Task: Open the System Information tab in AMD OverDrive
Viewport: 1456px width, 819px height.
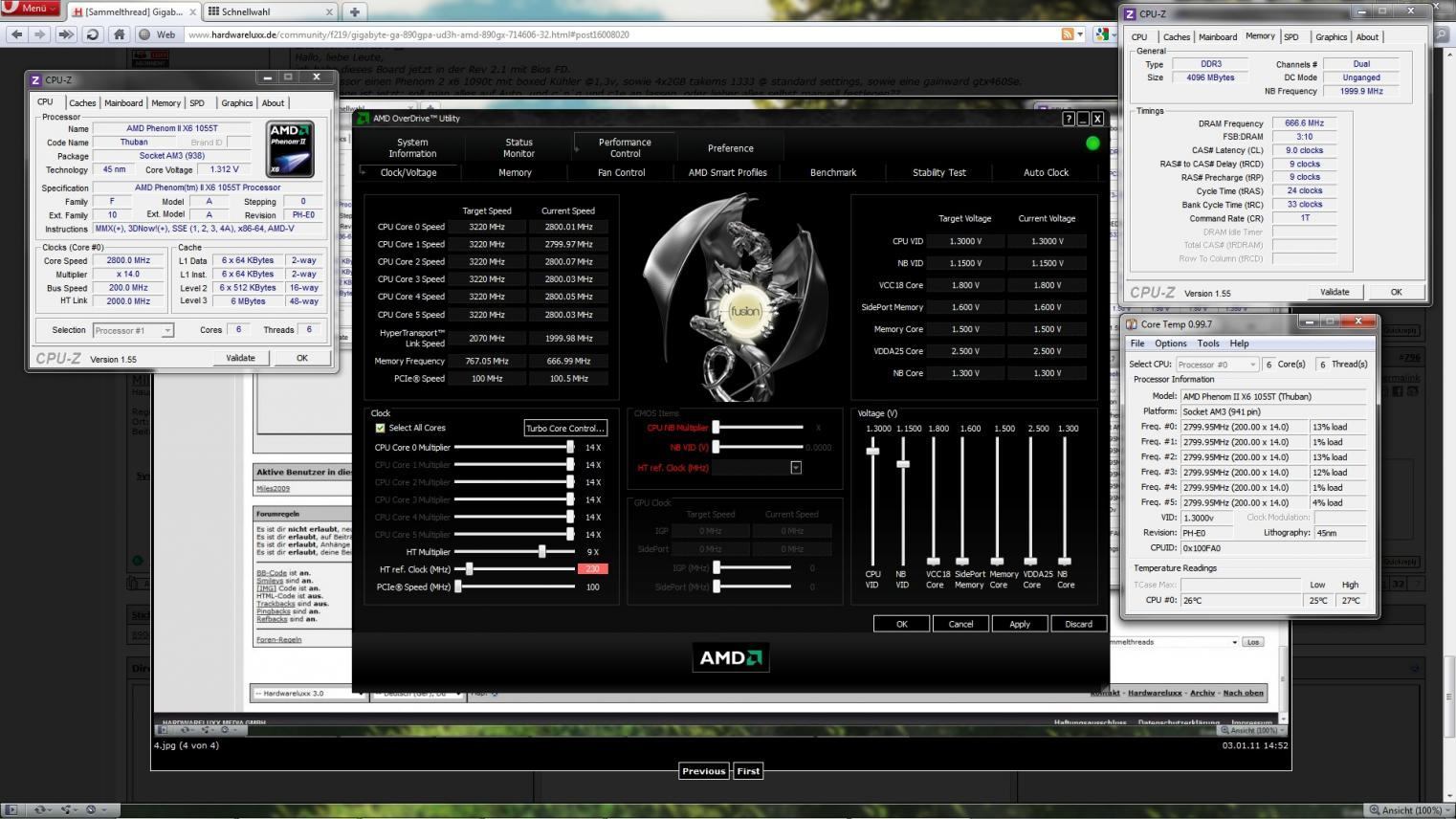Action: click(412, 147)
